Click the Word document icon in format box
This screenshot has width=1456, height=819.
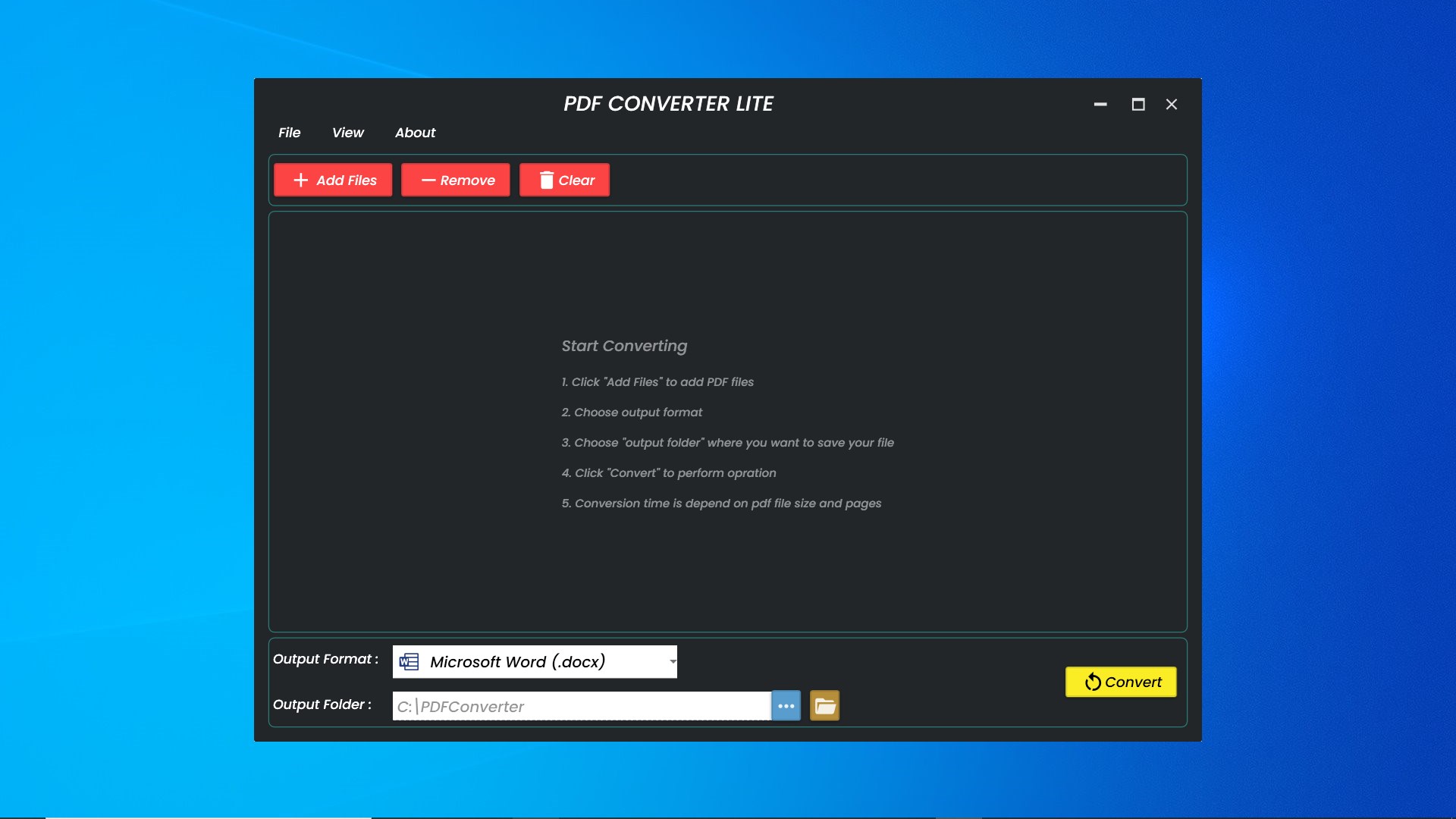pyautogui.click(x=409, y=662)
